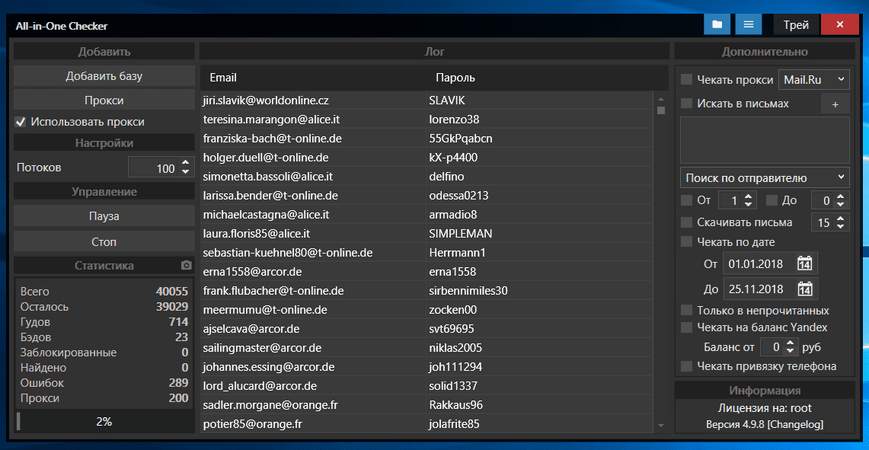The image size is (869, 450).
Task: Increase the Потоков thread count stepper
Action: click(x=186, y=164)
